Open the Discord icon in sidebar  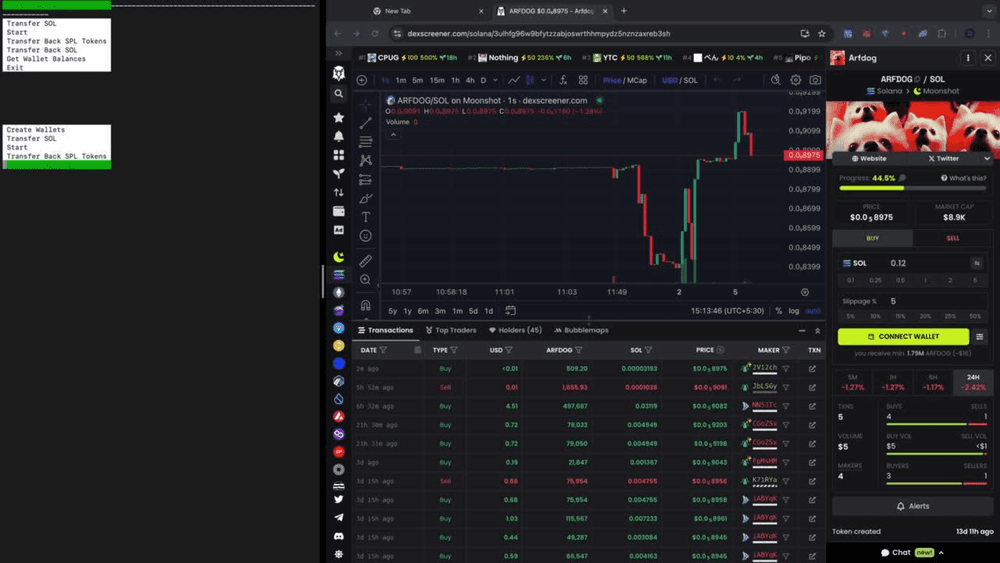click(339, 536)
